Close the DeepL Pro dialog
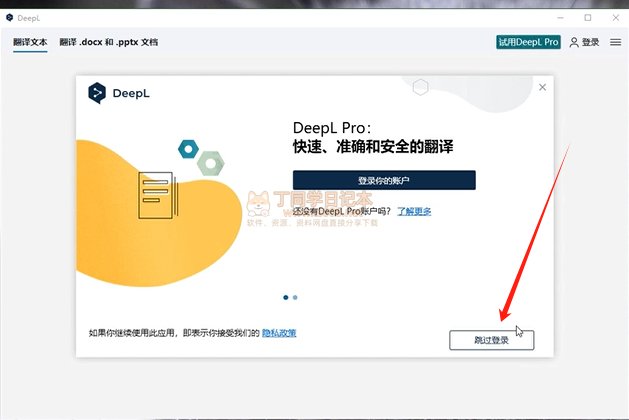Image resolution: width=629 pixels, height=420 pixels. coord(542,87)
